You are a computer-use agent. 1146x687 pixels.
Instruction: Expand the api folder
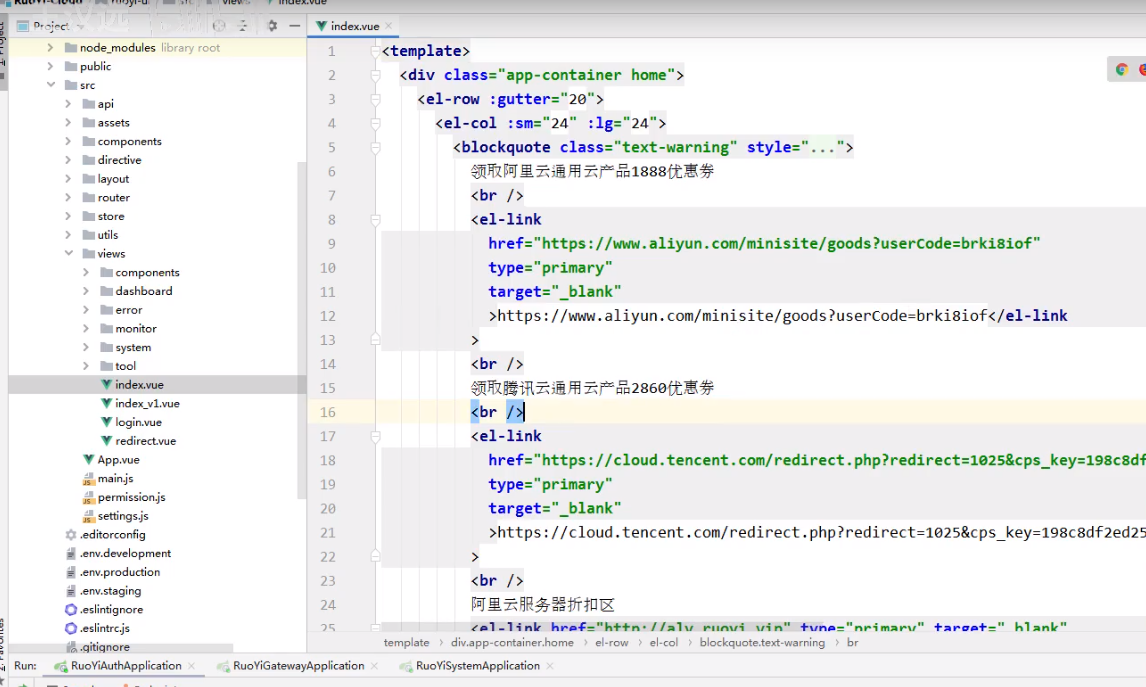(x=68, y=104)
